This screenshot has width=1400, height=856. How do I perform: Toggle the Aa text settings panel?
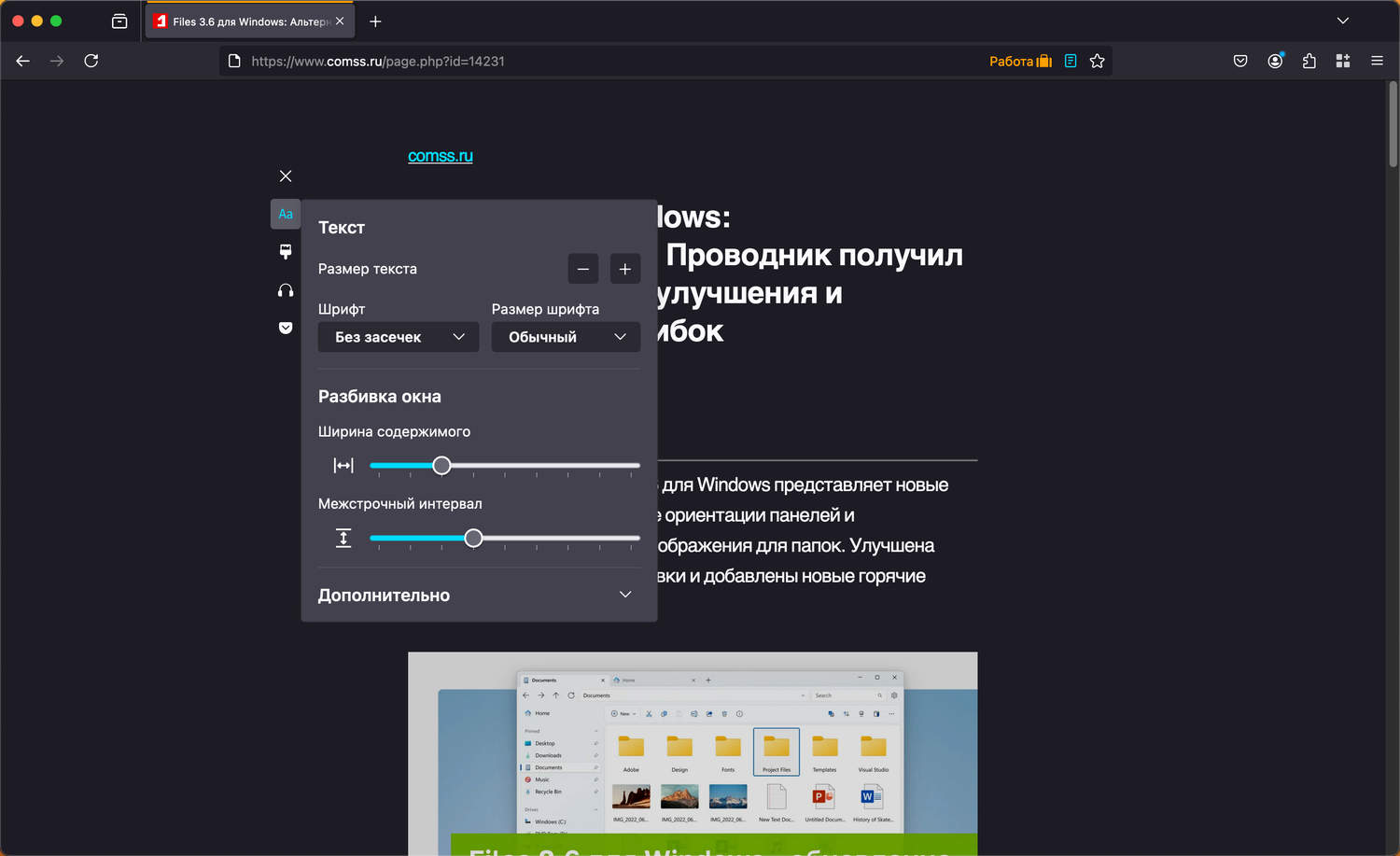[x=286, y=214]
